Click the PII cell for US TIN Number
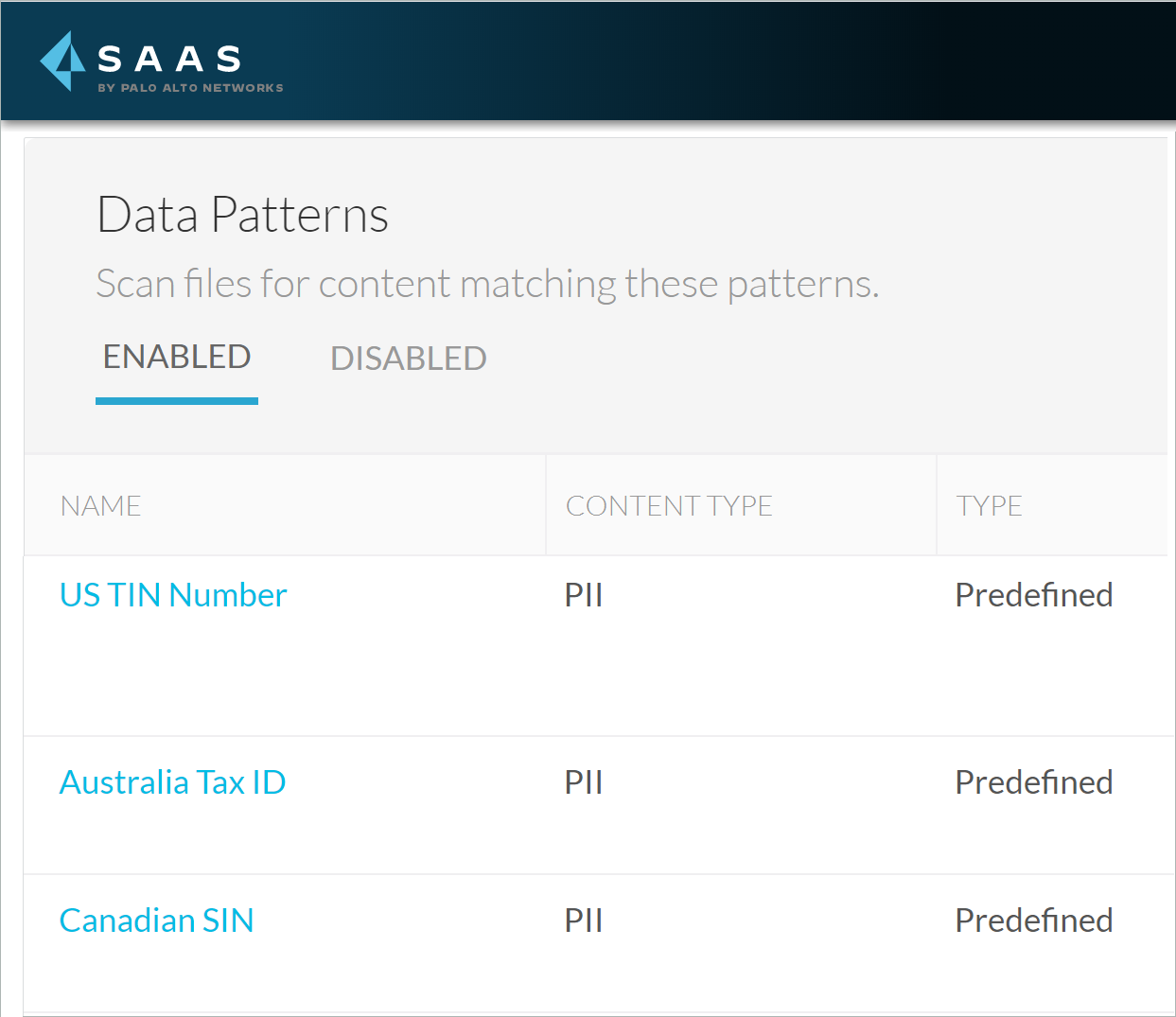This screenshot has height=1017, width=1176. click(584, 595)
